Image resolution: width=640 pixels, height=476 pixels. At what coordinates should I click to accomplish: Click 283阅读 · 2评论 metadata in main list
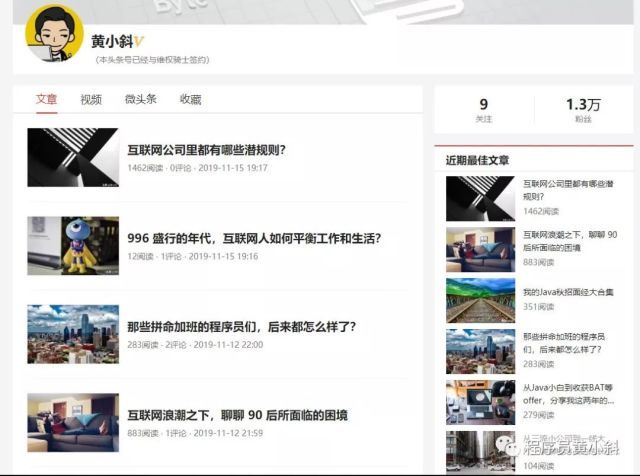(x=195, y=345)
